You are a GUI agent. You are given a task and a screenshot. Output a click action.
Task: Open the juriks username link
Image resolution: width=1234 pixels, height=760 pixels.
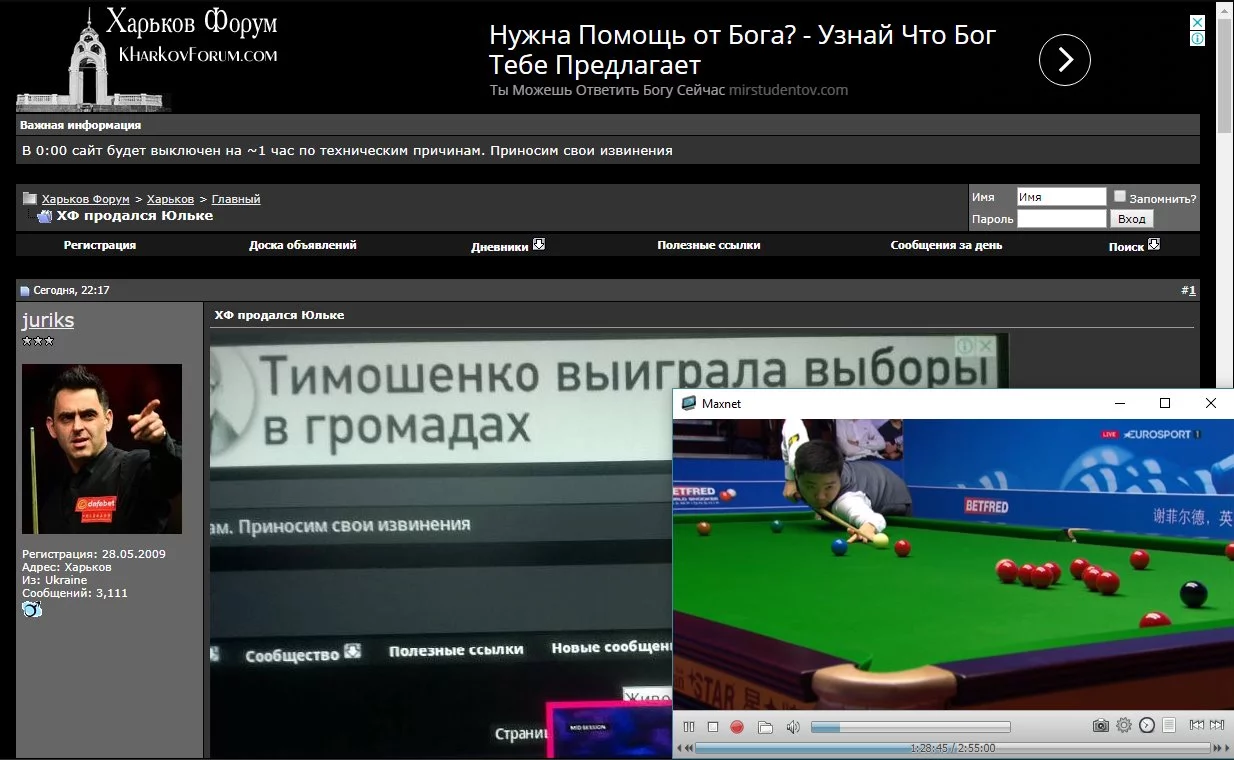tap(48, 320)
